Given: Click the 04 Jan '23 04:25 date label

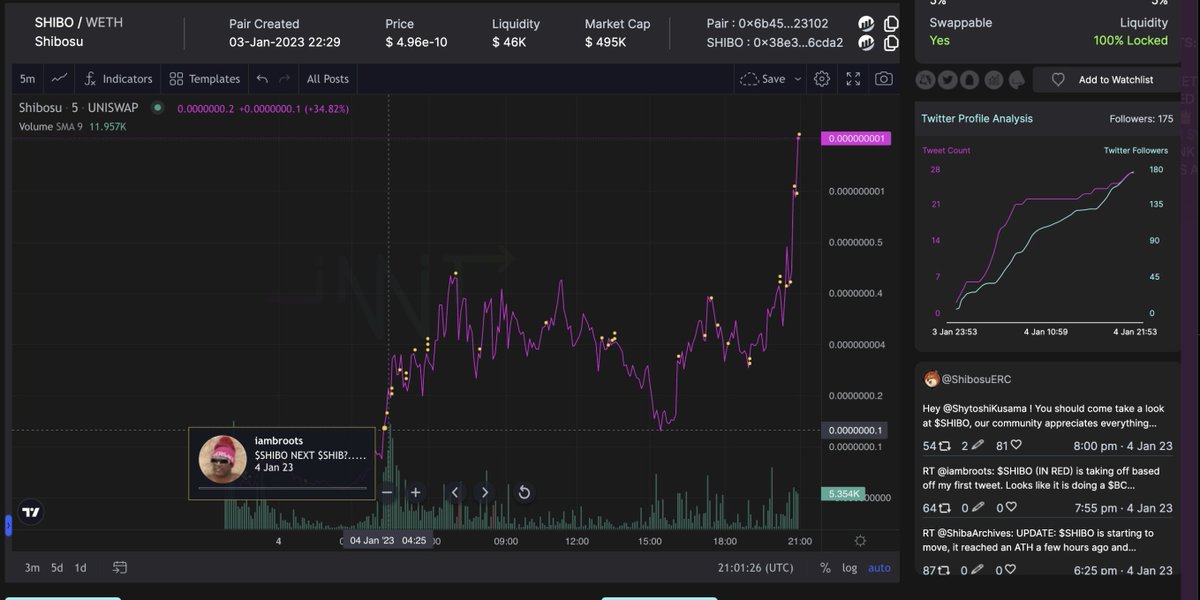Looking at the screenshot, I should 387,541.
